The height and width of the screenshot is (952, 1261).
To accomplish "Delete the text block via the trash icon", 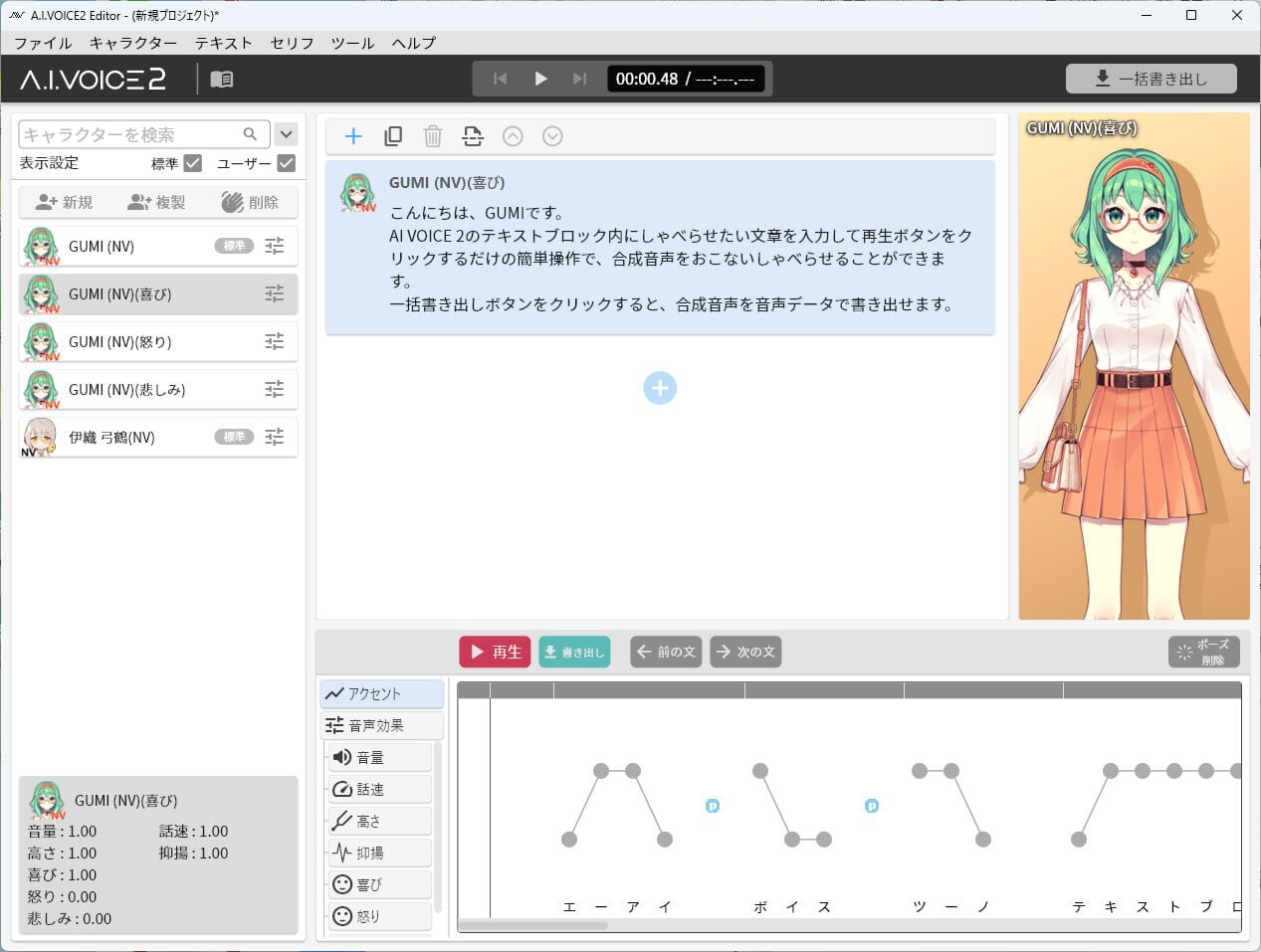I will [x=433, y=135].
